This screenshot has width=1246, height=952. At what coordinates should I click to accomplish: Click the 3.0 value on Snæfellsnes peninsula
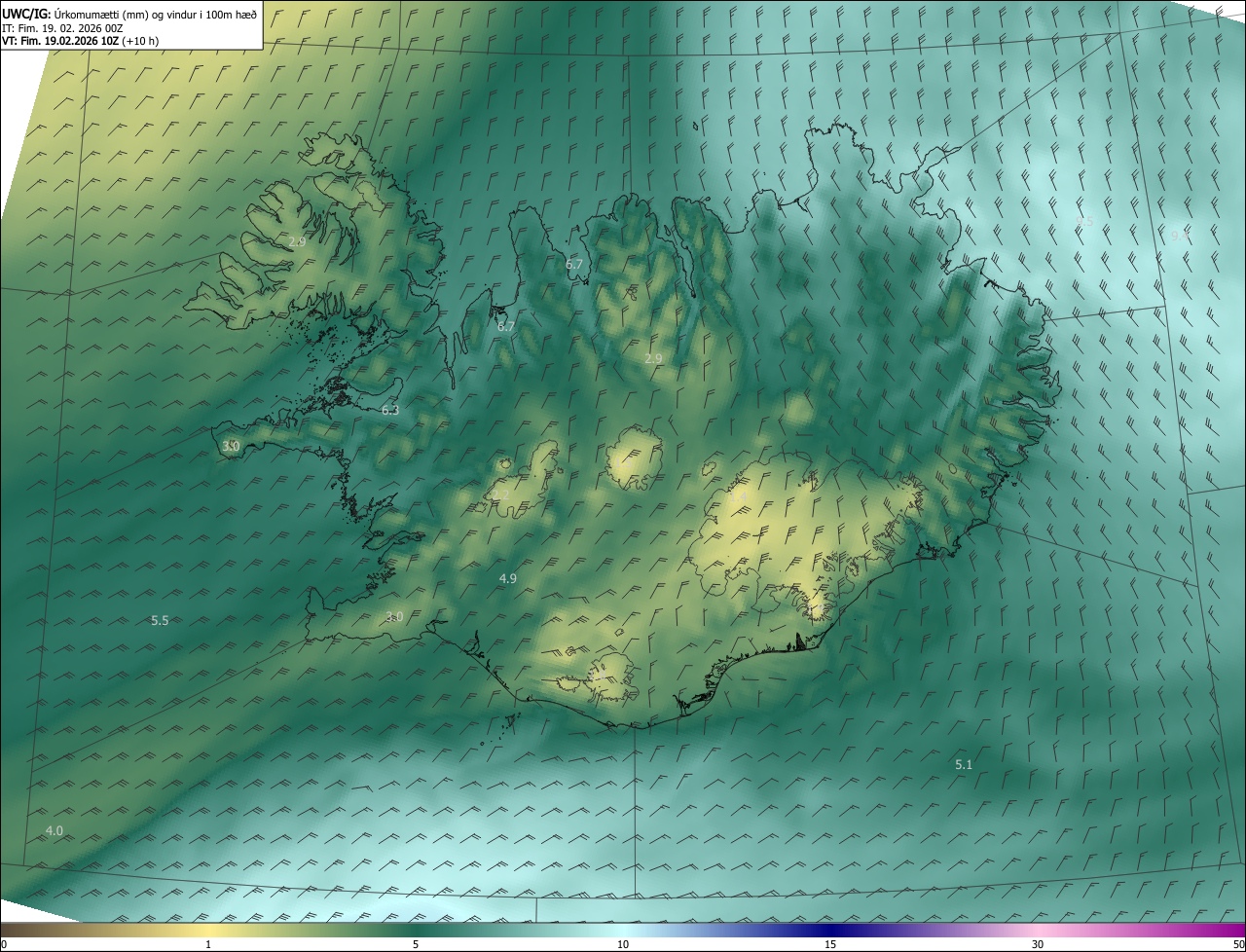(x=231, y=446)
